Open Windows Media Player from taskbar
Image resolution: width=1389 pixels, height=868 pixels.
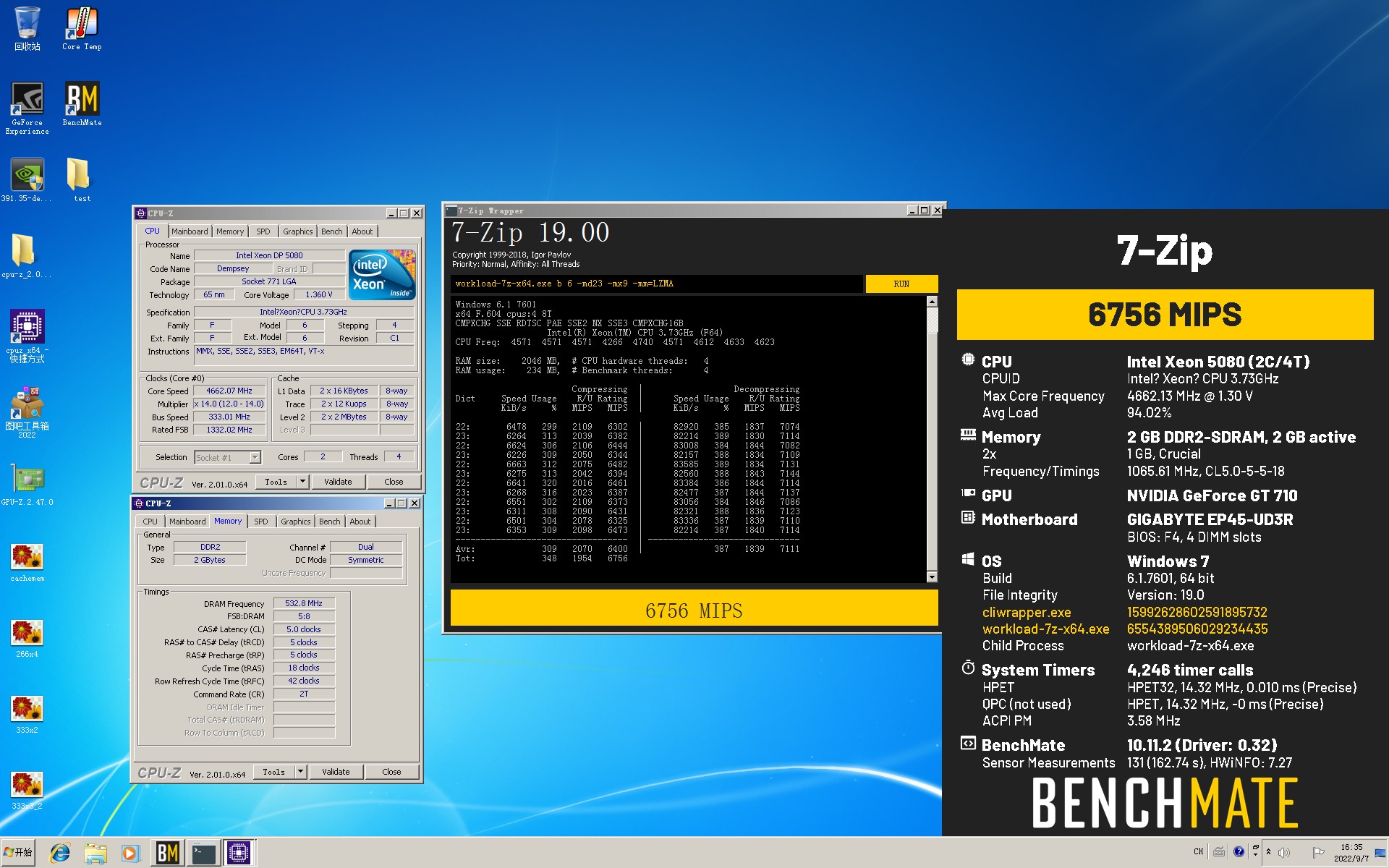pyautogui.click(x=130, y=853)
